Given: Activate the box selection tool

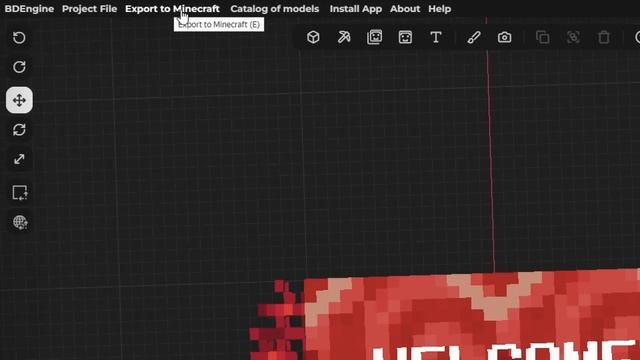Looking at the screenshot, I should (20, 193).
